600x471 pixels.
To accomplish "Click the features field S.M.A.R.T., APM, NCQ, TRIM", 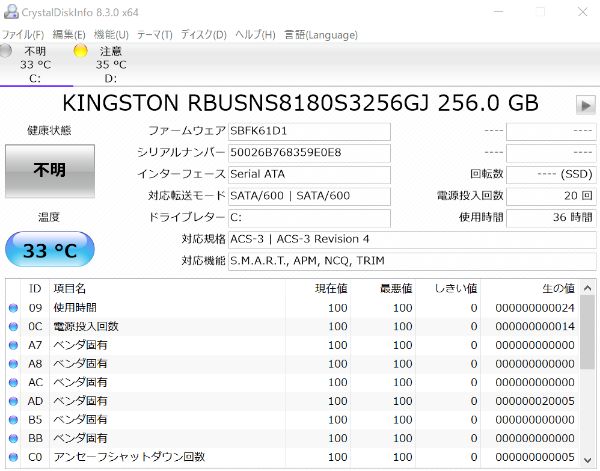I will point(412,261).
